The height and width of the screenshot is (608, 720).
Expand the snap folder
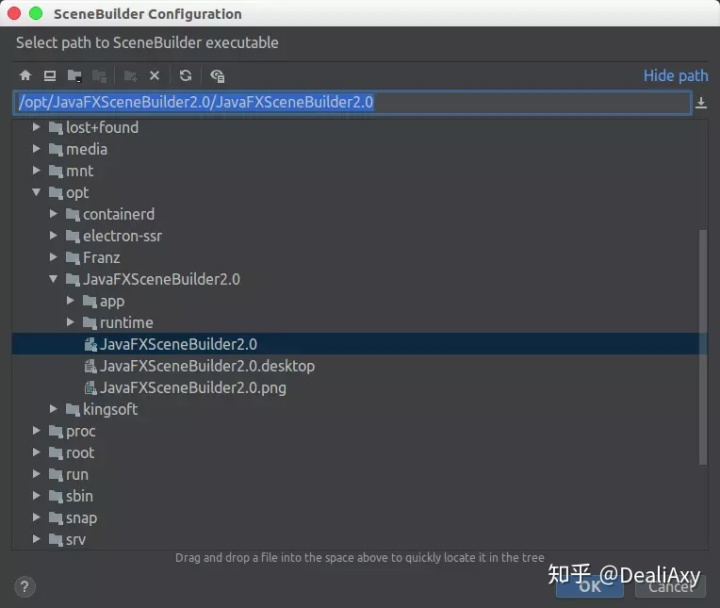tap(36, 517)
